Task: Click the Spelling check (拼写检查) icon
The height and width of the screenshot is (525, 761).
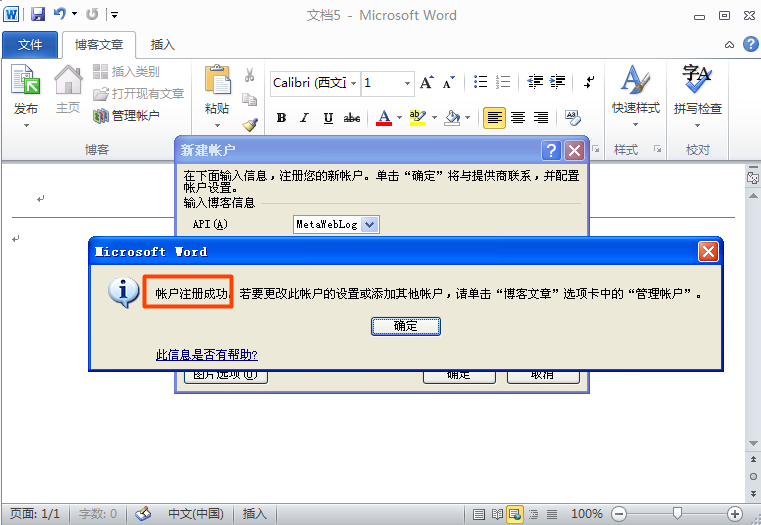Action: point(697,82)
